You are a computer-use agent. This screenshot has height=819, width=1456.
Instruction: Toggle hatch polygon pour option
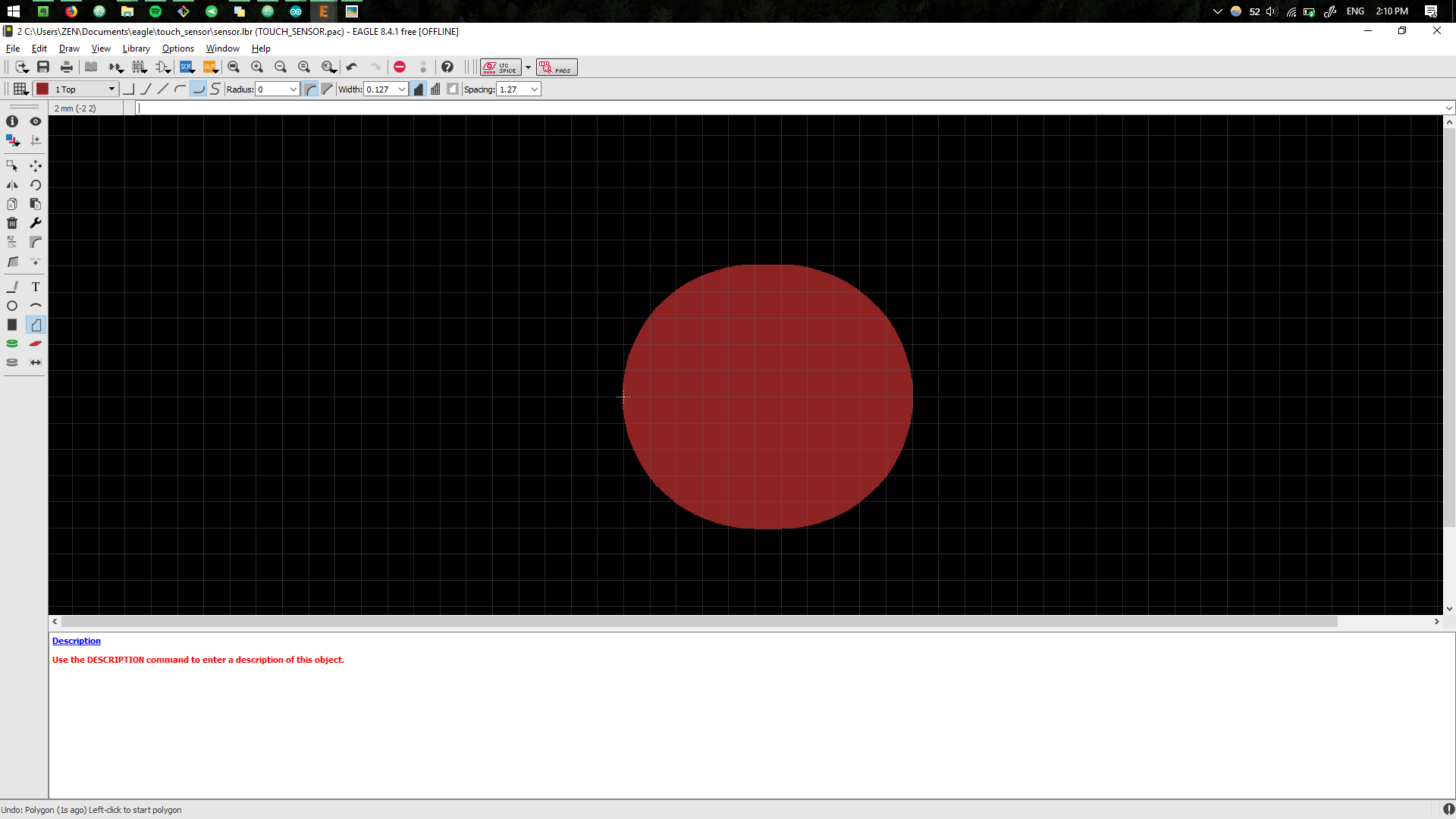pyautogui.click(x=435, y=89)
